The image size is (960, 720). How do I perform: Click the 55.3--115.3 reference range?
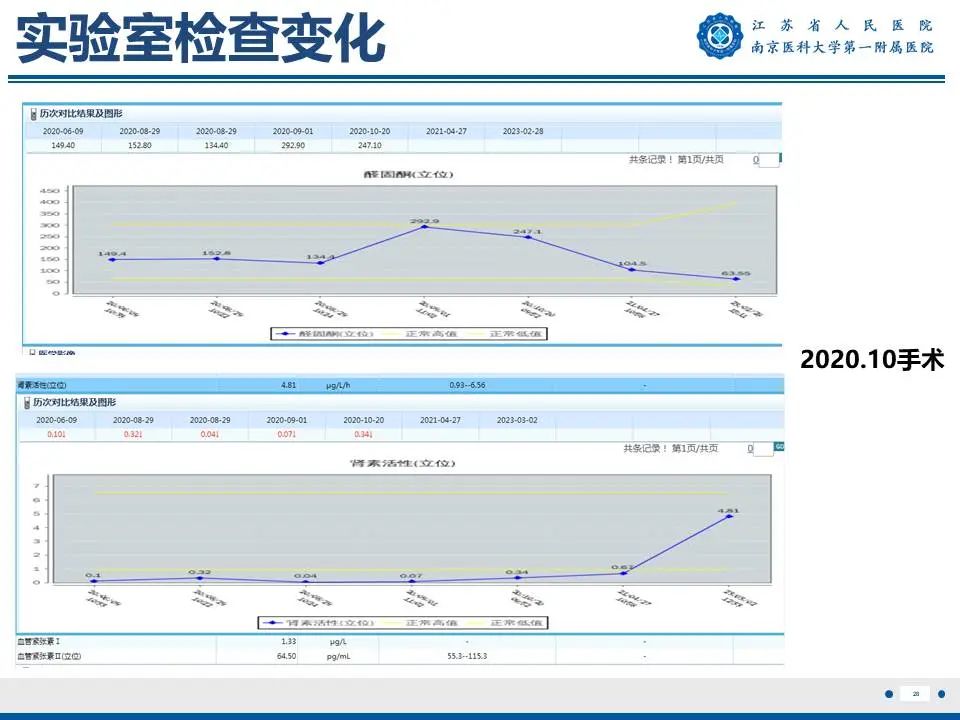click(467, 656)
